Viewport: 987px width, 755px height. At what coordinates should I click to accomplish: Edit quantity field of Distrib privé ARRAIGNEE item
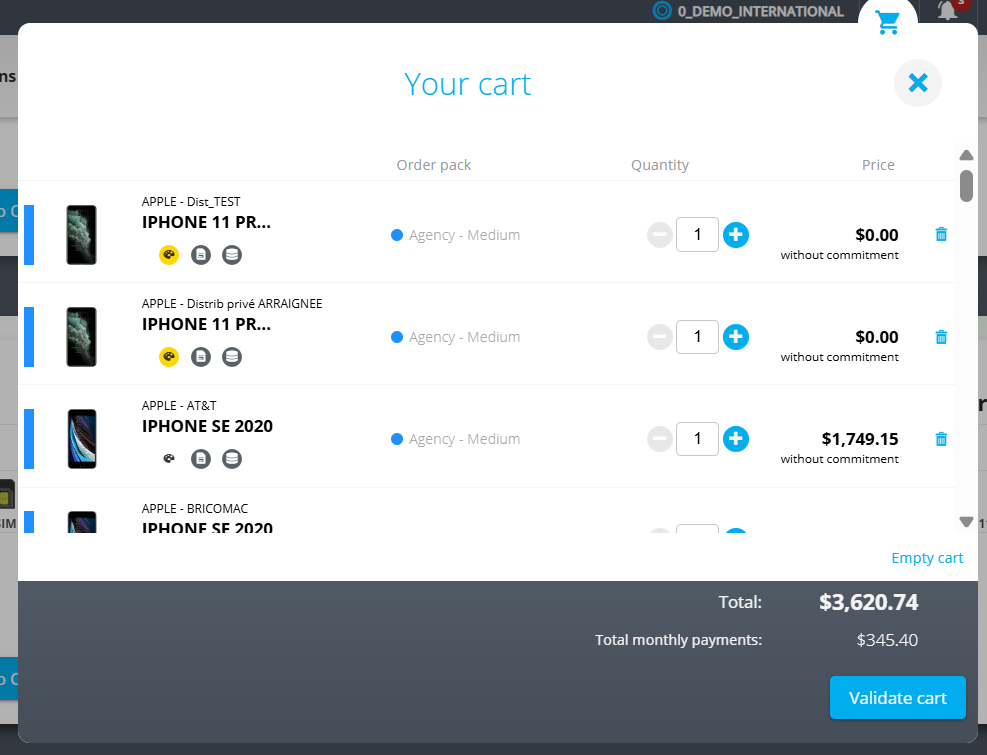pyautogui.click(x=697, y=337)
